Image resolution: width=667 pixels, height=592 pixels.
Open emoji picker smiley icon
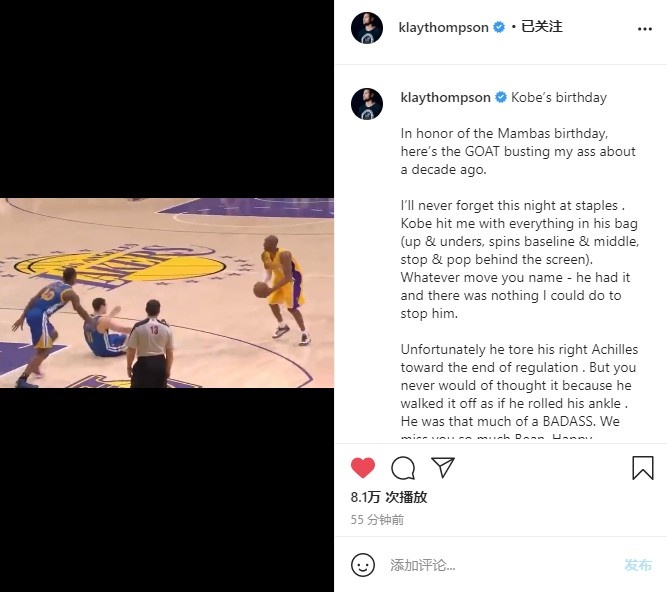[x=363, y=565]
